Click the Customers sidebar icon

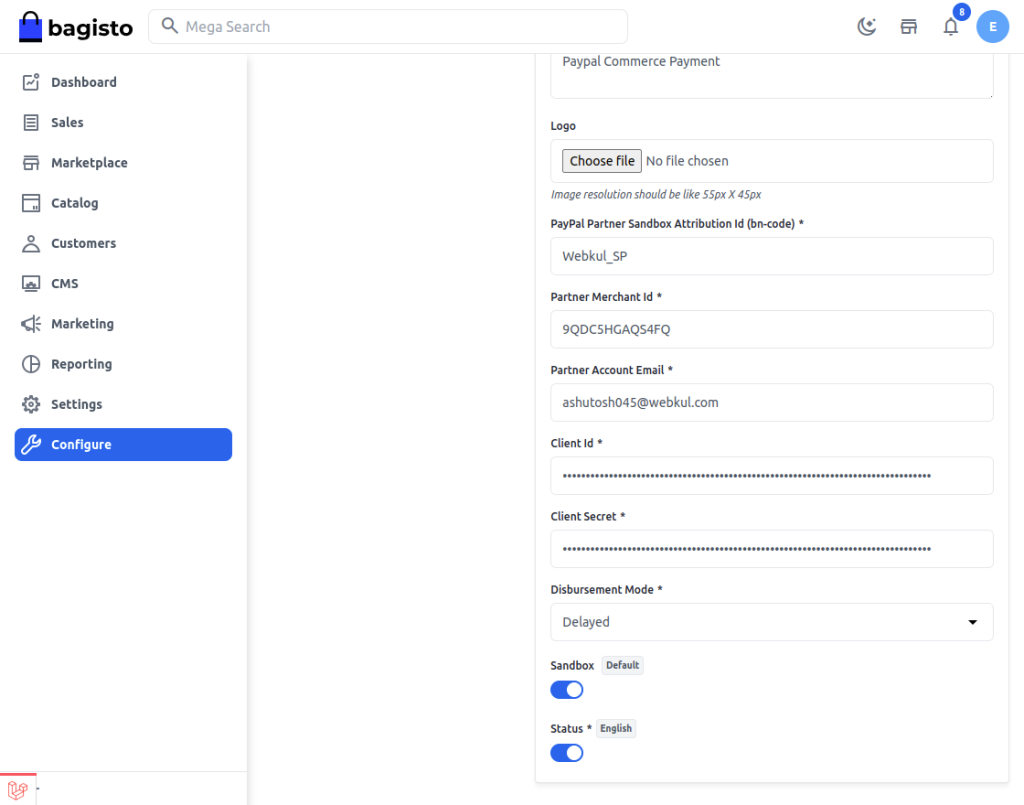click(31, 244)
